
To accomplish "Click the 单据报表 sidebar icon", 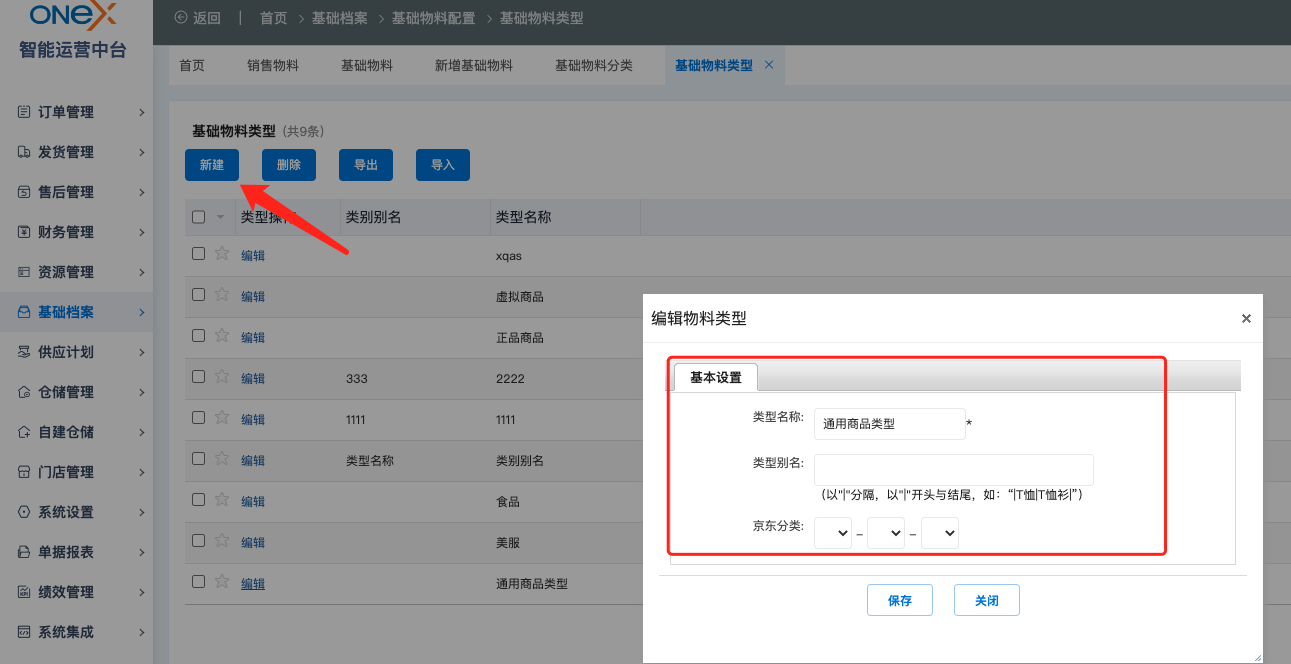I will pyautogui.click(x=24, y=552).
